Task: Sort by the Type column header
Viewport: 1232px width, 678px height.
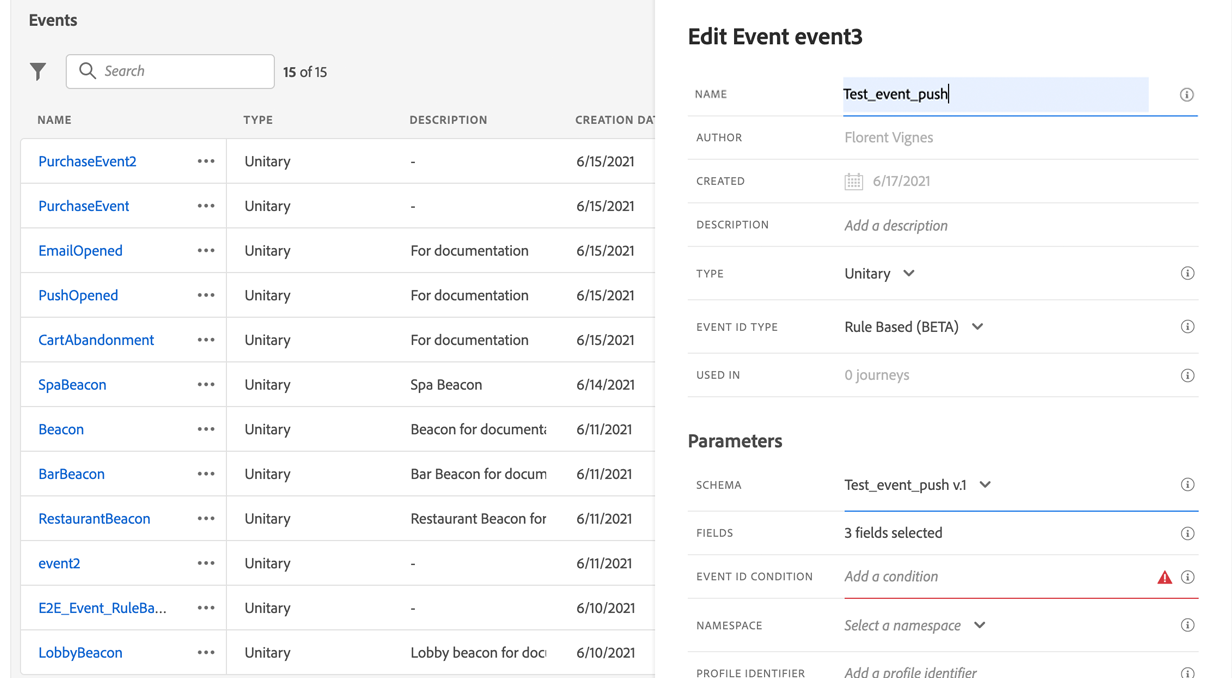Action: (258, 120)
